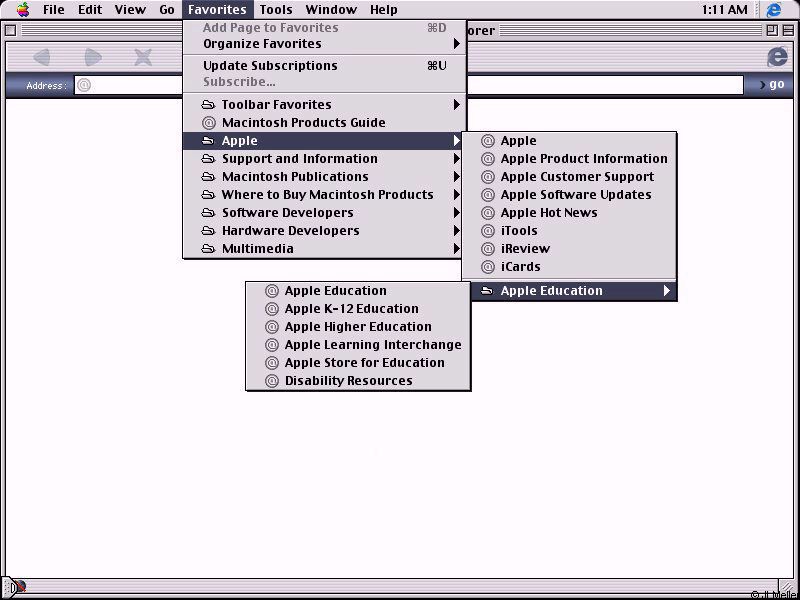Click the @ icon beside Apple K-12 Education
Viewport: 800px width, 600px height.
click(272, 309)
